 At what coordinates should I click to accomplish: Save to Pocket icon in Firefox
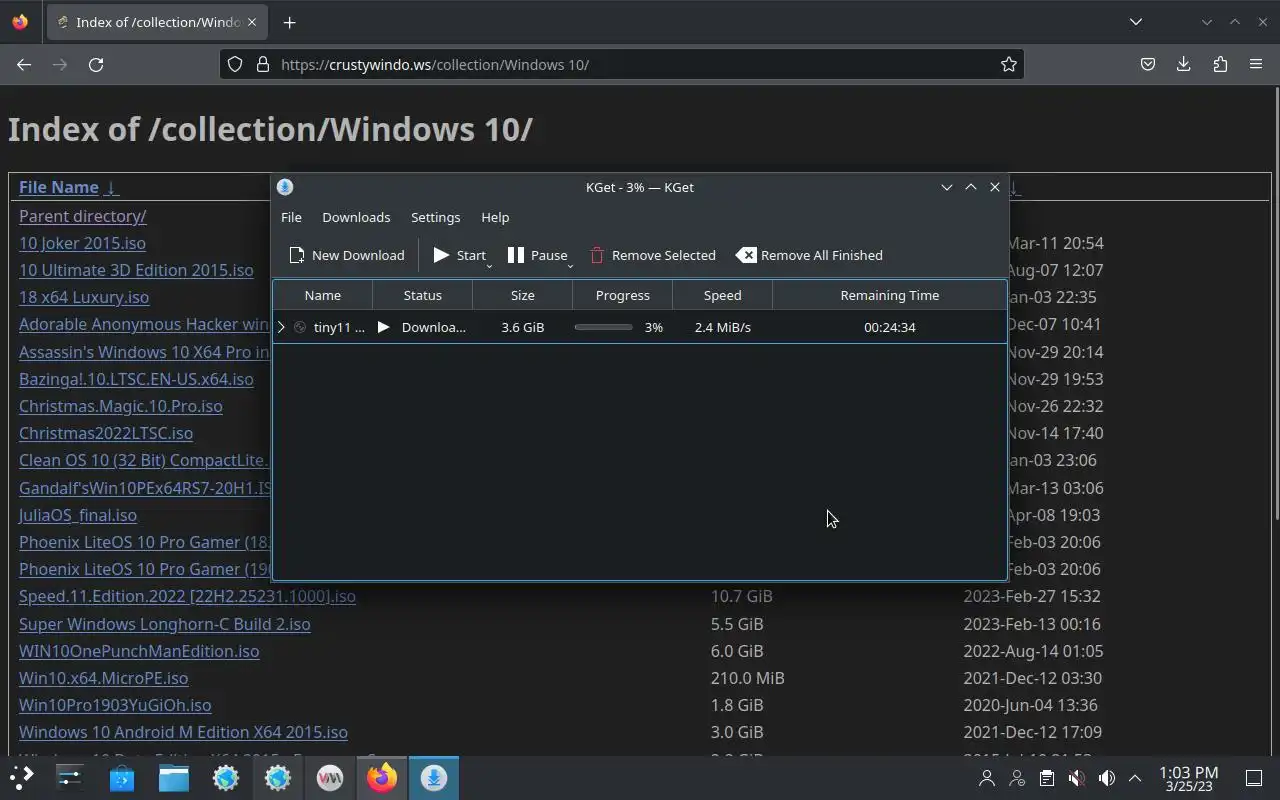(x=1147, y=64)
